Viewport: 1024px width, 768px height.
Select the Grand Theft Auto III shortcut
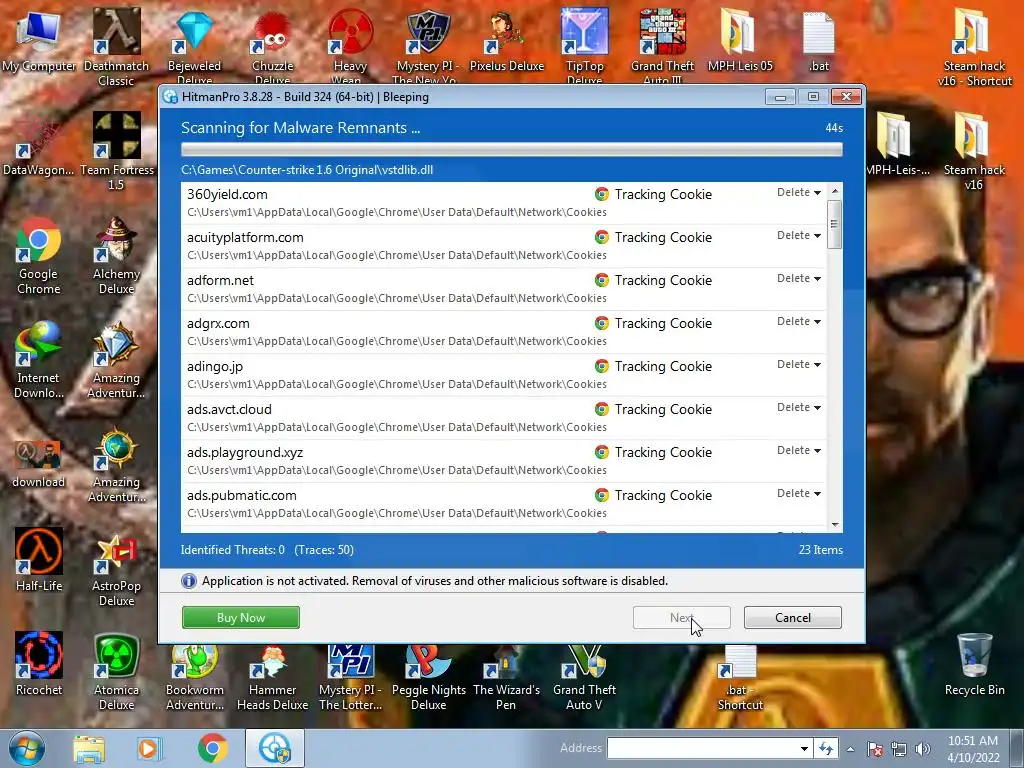[x=662, y=47]
